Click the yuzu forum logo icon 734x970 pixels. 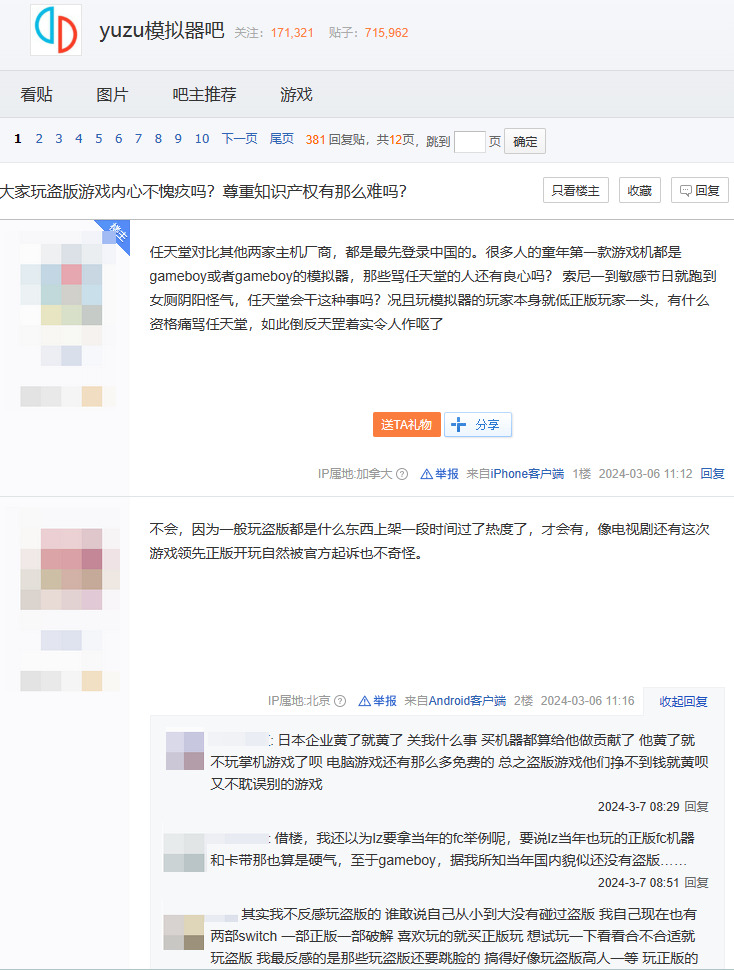(x=55, y=30)
